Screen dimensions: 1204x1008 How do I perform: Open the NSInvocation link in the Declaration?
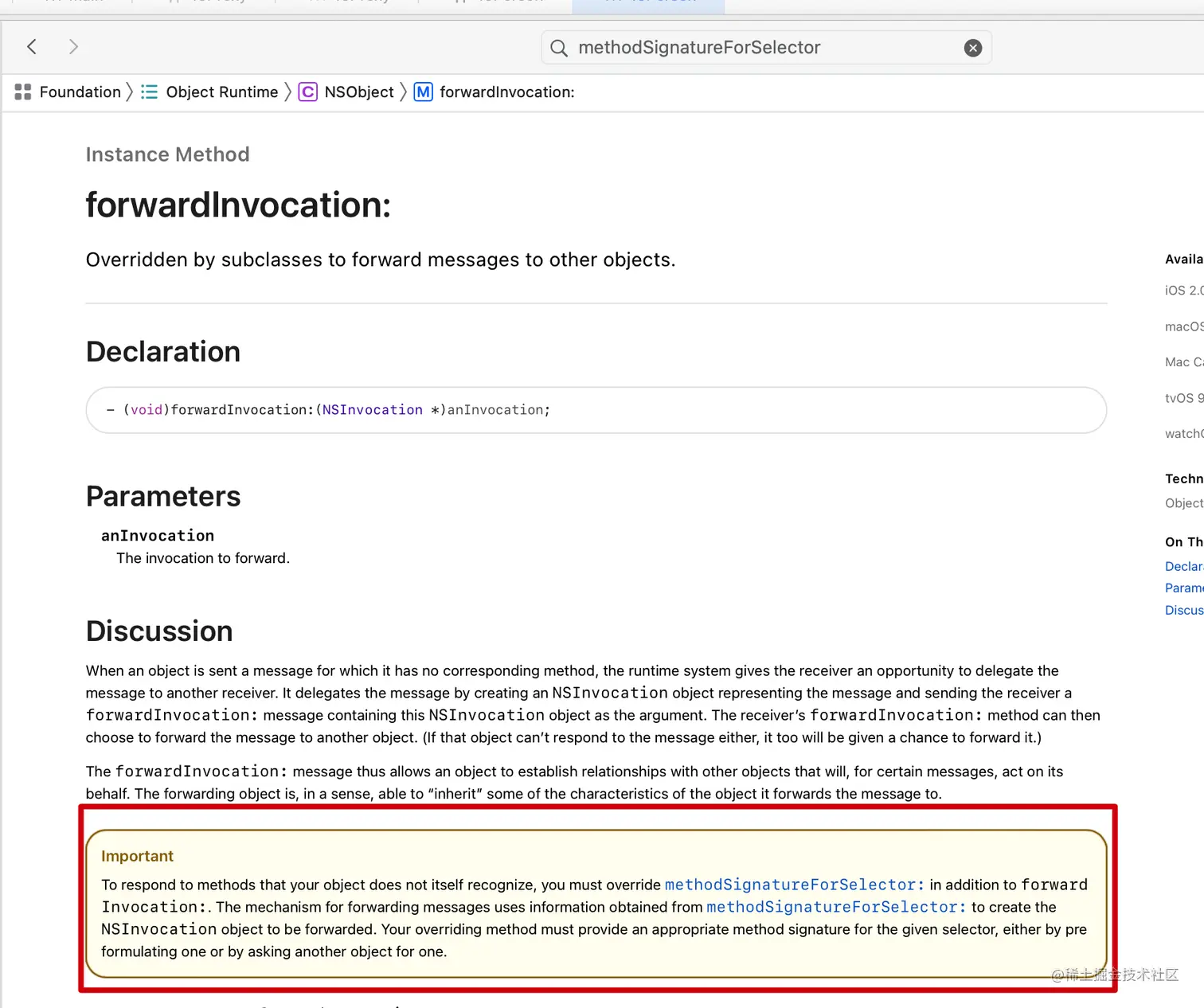pyautogui.click(x=372, y=409)
